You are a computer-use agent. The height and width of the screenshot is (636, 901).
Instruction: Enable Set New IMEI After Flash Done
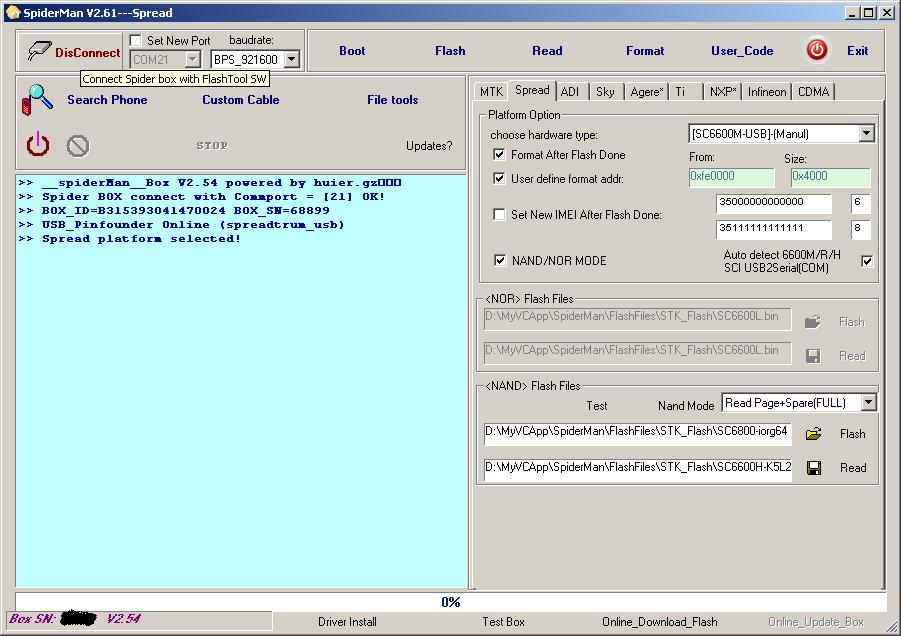coord(499,214)
